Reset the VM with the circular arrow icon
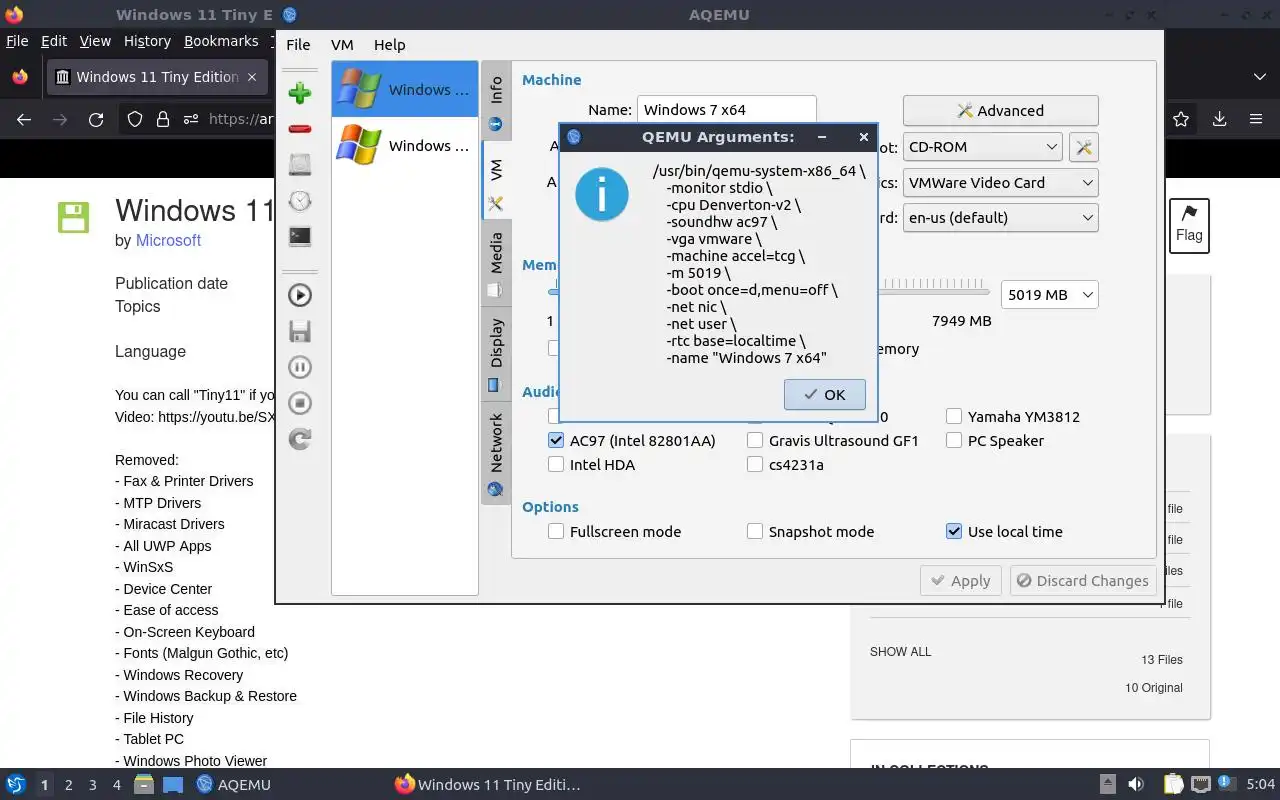The width and height of the screenshot is (1280, 800). click(x=299, y=439)
